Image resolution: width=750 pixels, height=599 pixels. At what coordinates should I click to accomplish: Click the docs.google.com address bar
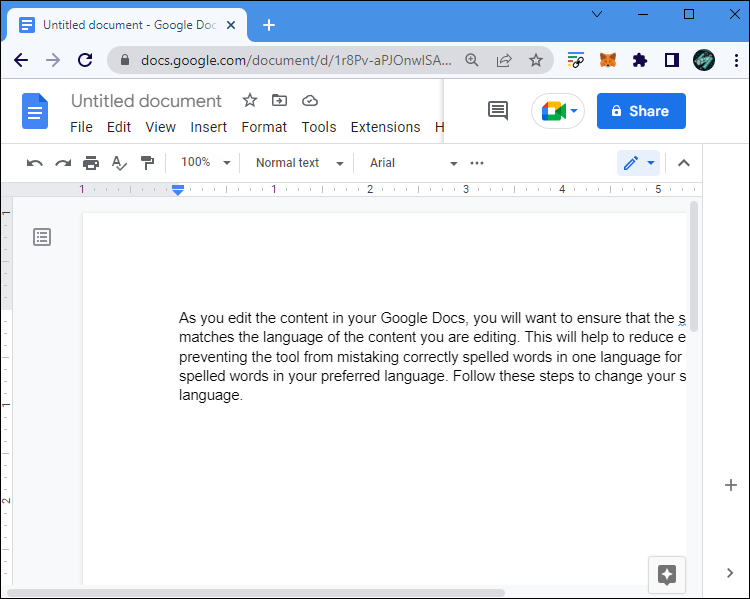pos(296,60)
